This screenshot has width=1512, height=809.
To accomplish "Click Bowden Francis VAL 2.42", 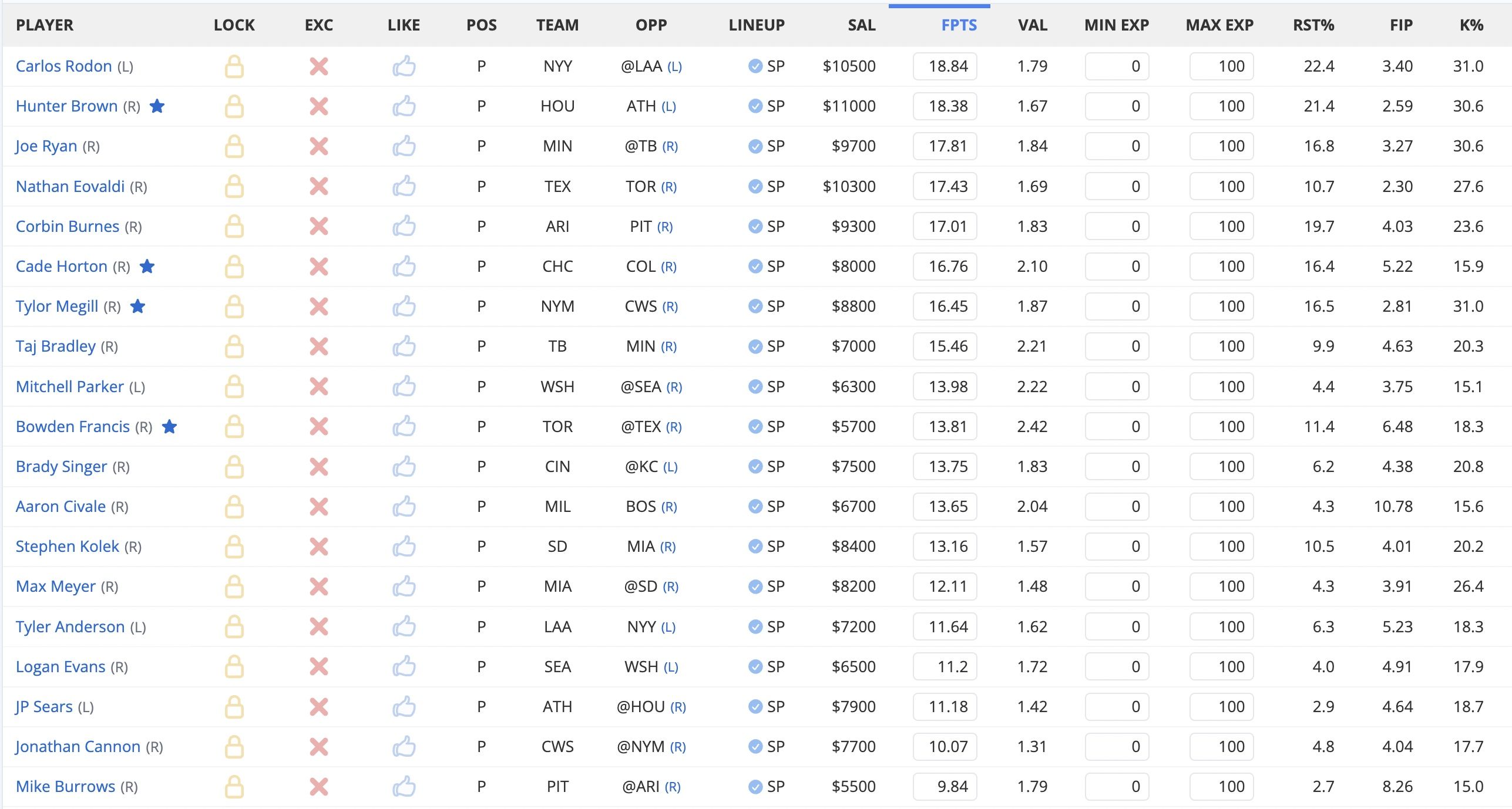I will (1032, 426).
